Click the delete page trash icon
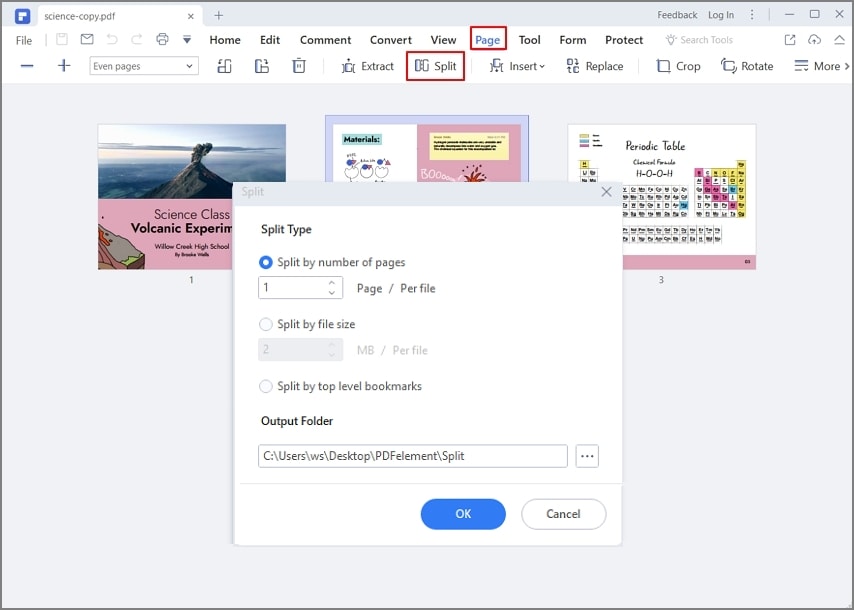 click(x=299, y=66)
